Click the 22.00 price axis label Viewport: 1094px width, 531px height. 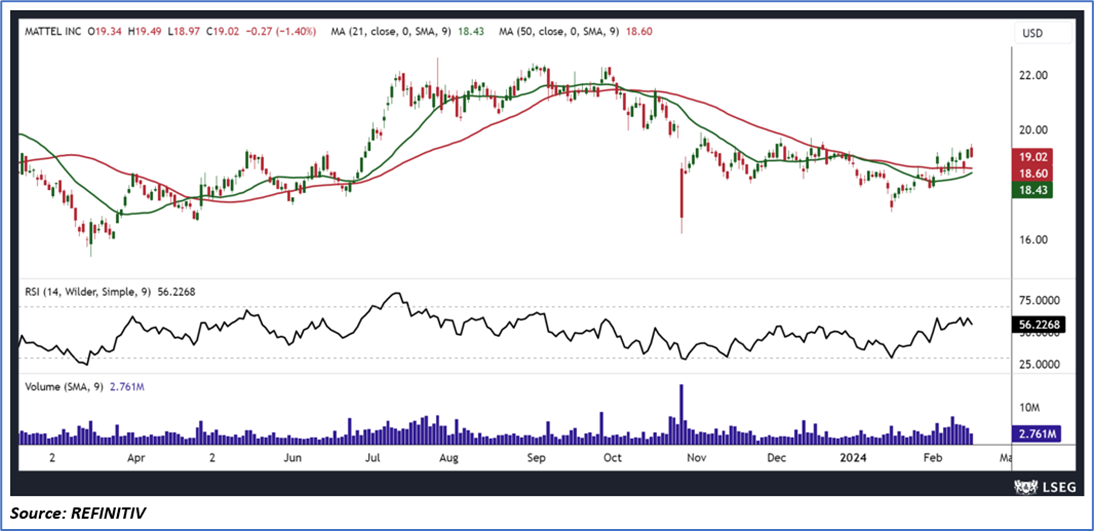coord(1034,75)
